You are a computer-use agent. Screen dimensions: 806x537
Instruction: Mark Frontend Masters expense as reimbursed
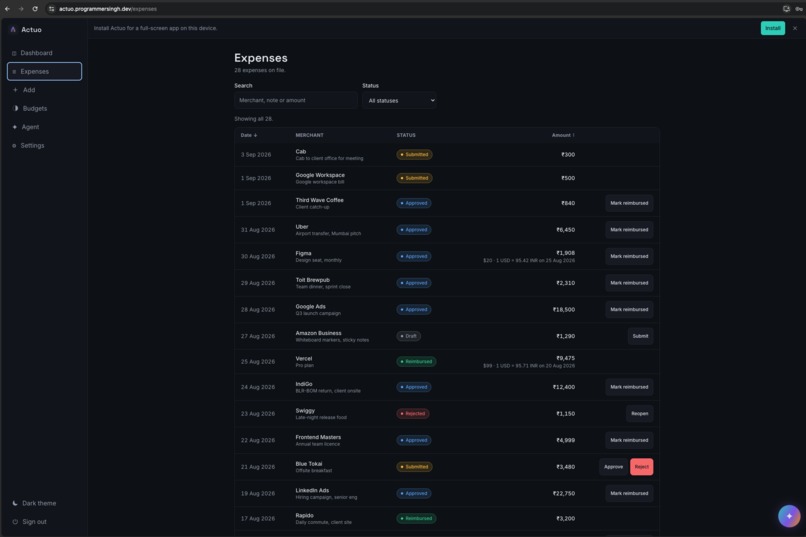[x=629, y=440]
